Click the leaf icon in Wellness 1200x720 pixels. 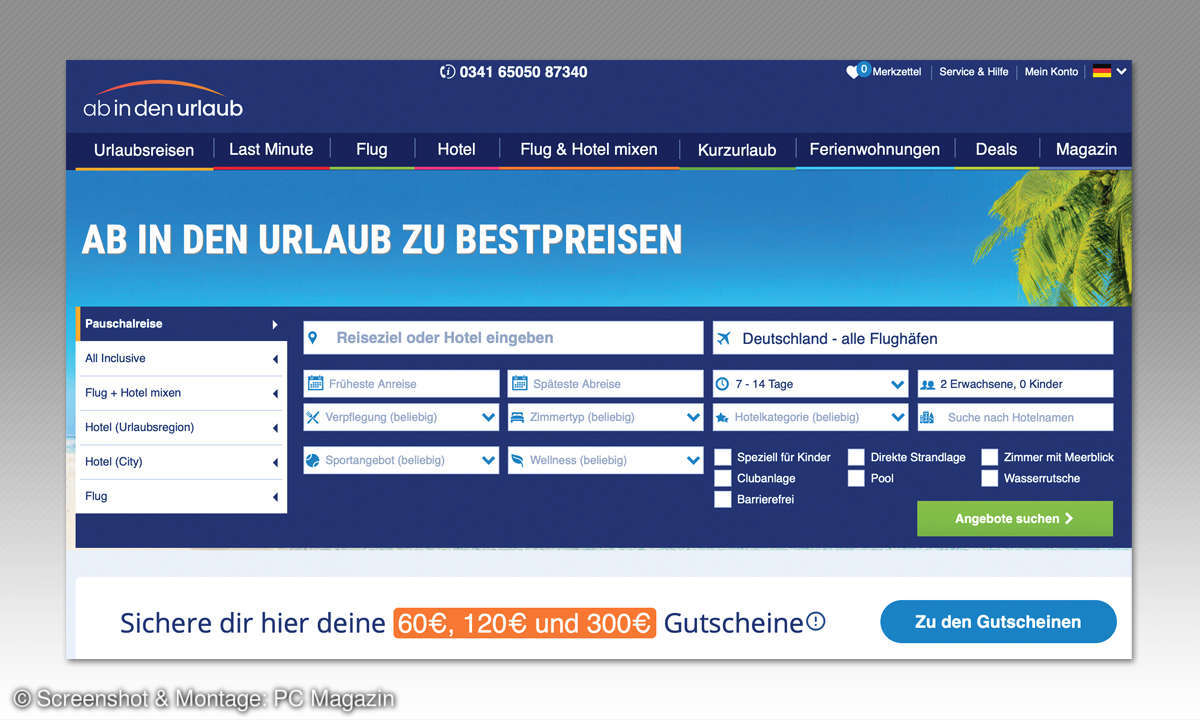pyautogui.click(x=518, y=460)
